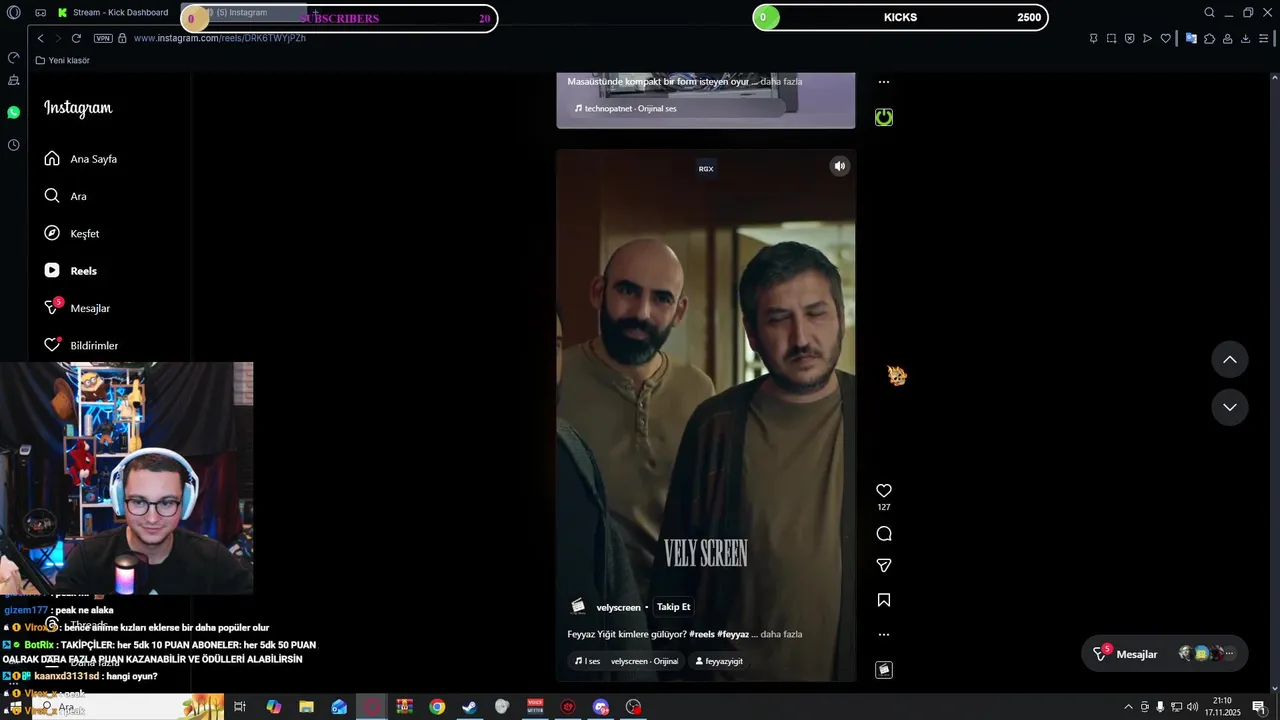The height and width of the screenshot is (720, 1280).
Task: Open audio thumbnail below velyscreen reel actions
Action: point(884,670)
